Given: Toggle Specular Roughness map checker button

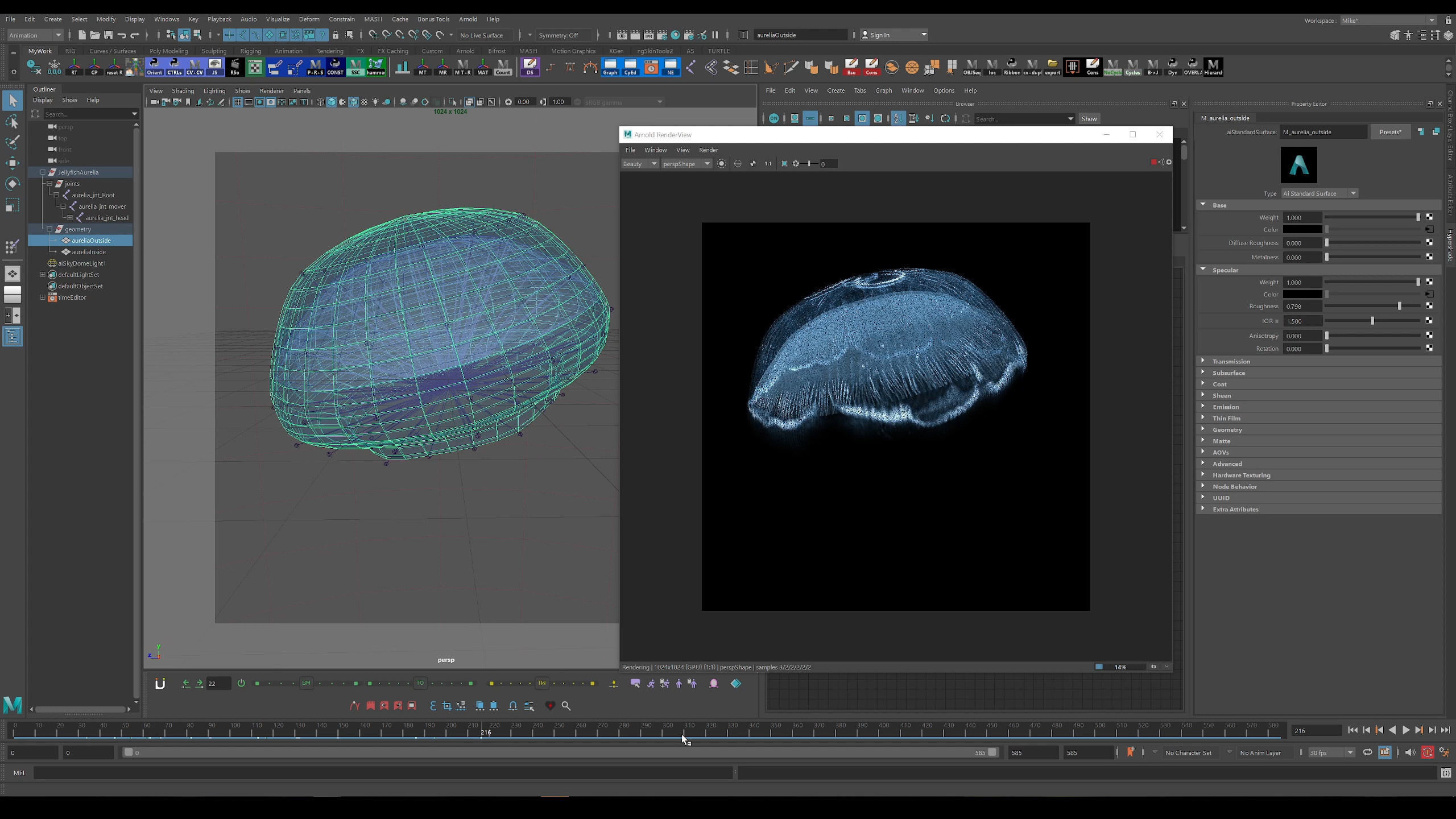Looking at the screenshot, I should 1429,306.
